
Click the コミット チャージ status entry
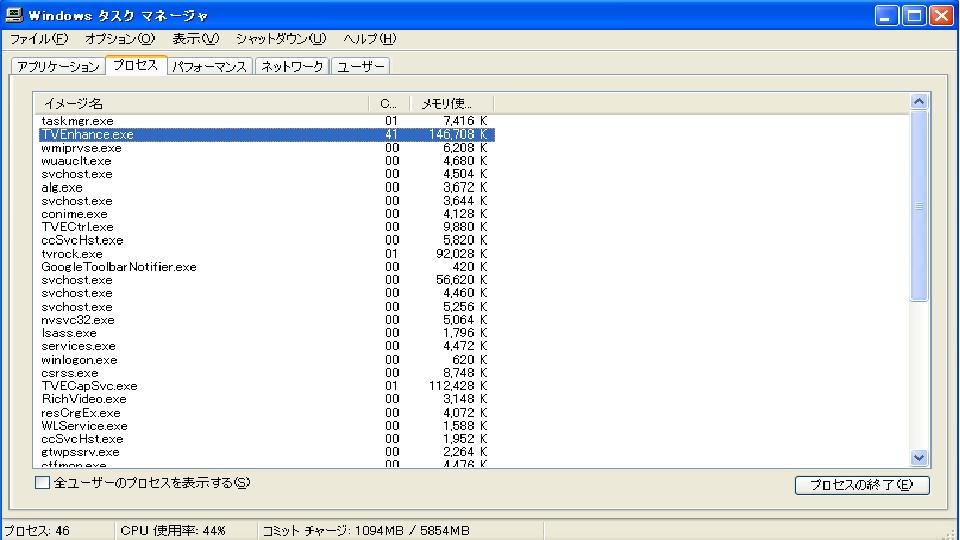coord(366,530)
